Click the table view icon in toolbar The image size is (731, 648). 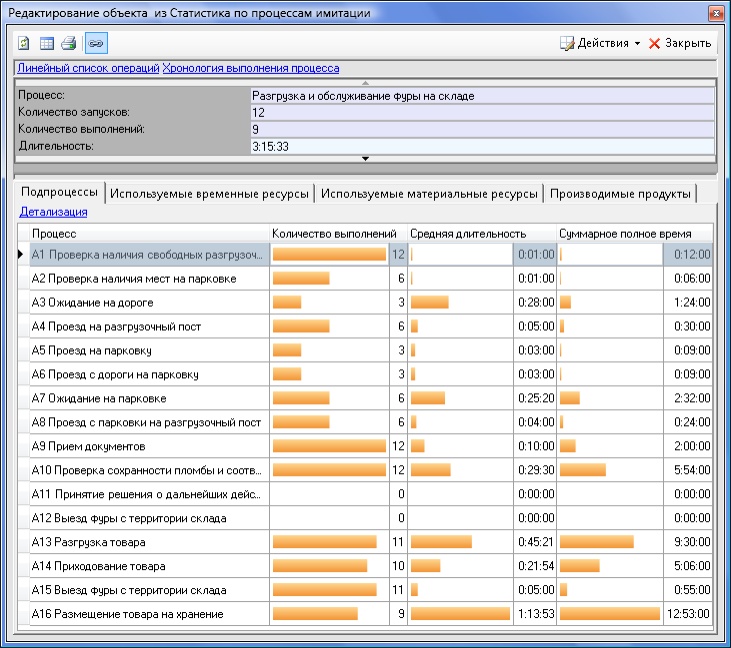[x=46, y=43]
